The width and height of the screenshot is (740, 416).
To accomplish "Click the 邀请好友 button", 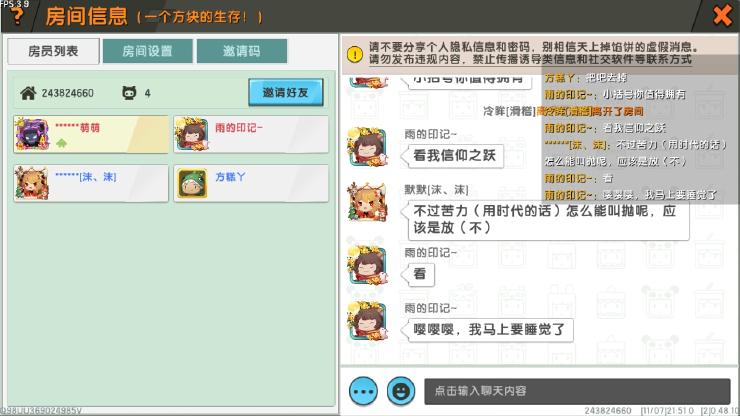I will click(286, 92).
